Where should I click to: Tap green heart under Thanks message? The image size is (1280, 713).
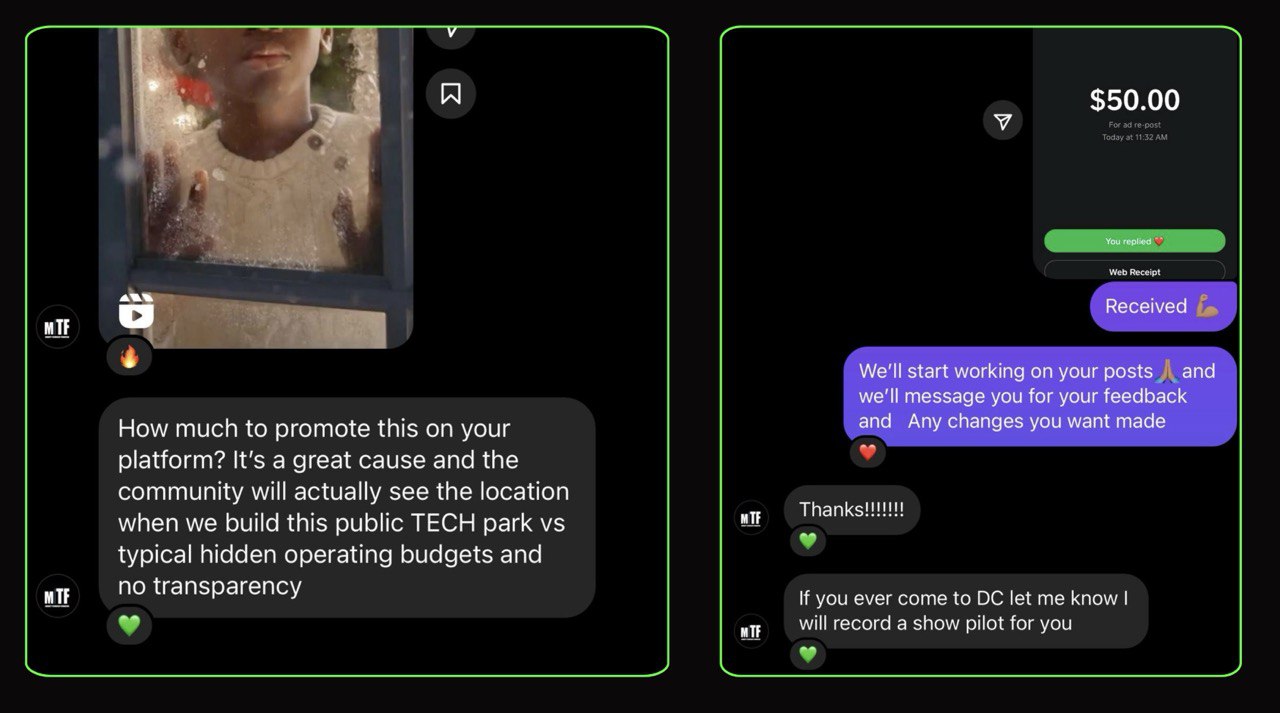808,541
